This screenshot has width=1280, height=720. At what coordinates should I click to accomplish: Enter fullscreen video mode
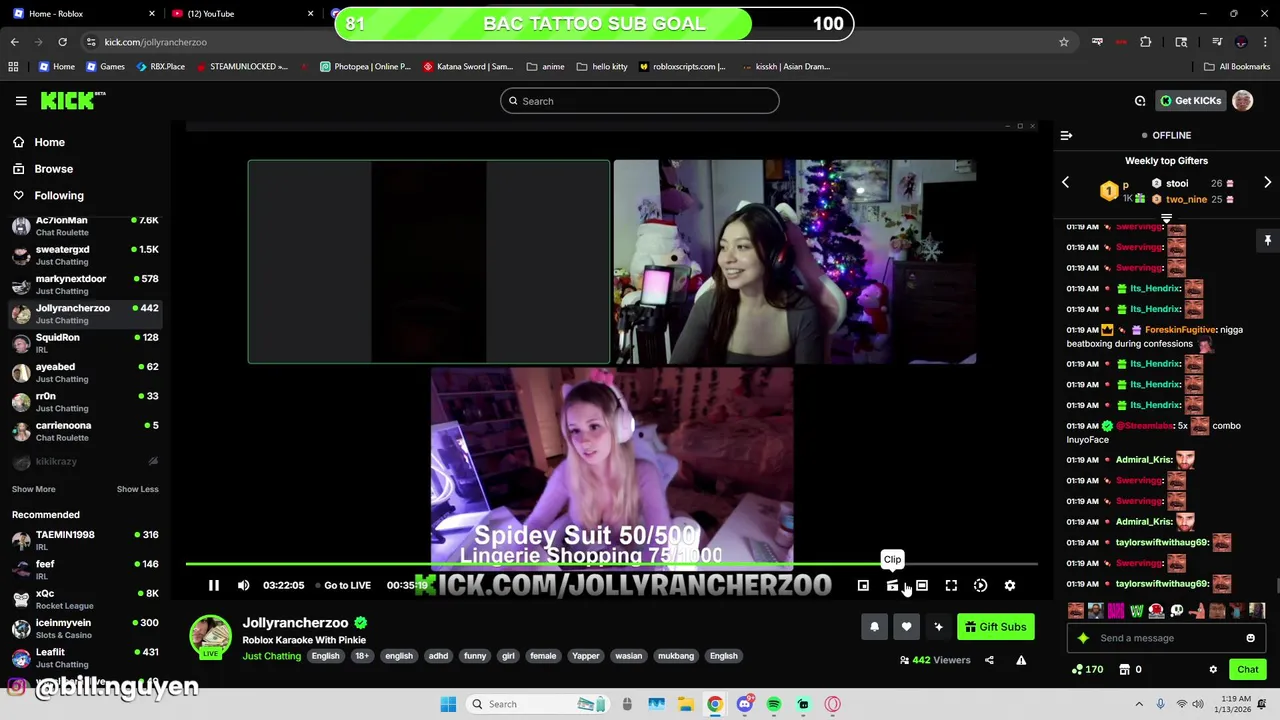pyautogui.click(x=951, y=586)
